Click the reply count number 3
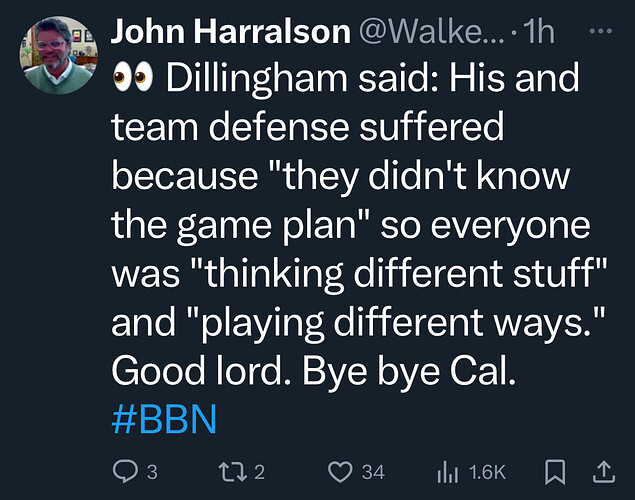 click(152, 472)
